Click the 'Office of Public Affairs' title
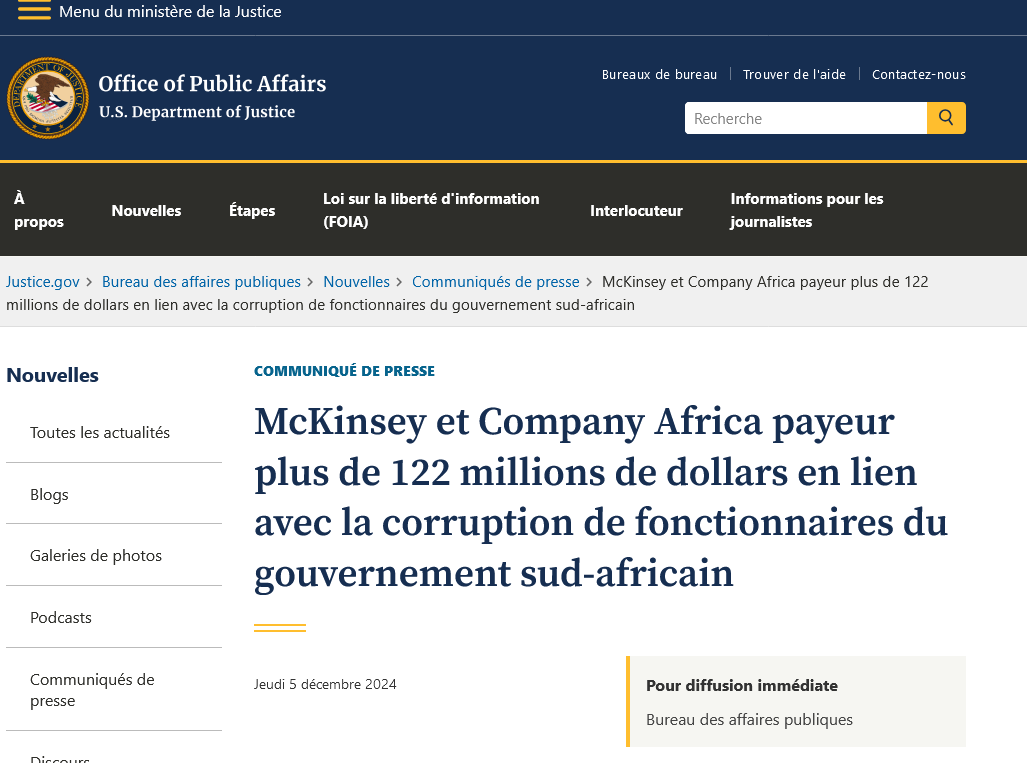This screenshot has height=763, width=1027. (x=212, y=84)
